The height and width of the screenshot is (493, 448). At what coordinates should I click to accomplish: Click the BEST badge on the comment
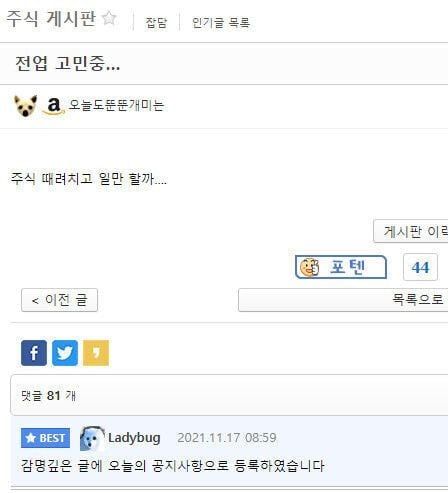(45, 438)
